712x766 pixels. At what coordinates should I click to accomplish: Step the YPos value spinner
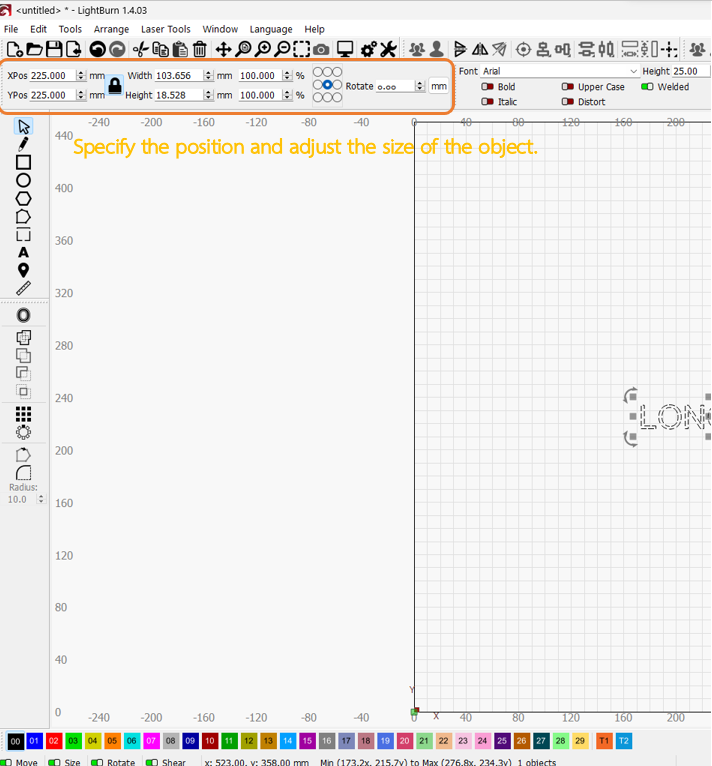point(81,95)
